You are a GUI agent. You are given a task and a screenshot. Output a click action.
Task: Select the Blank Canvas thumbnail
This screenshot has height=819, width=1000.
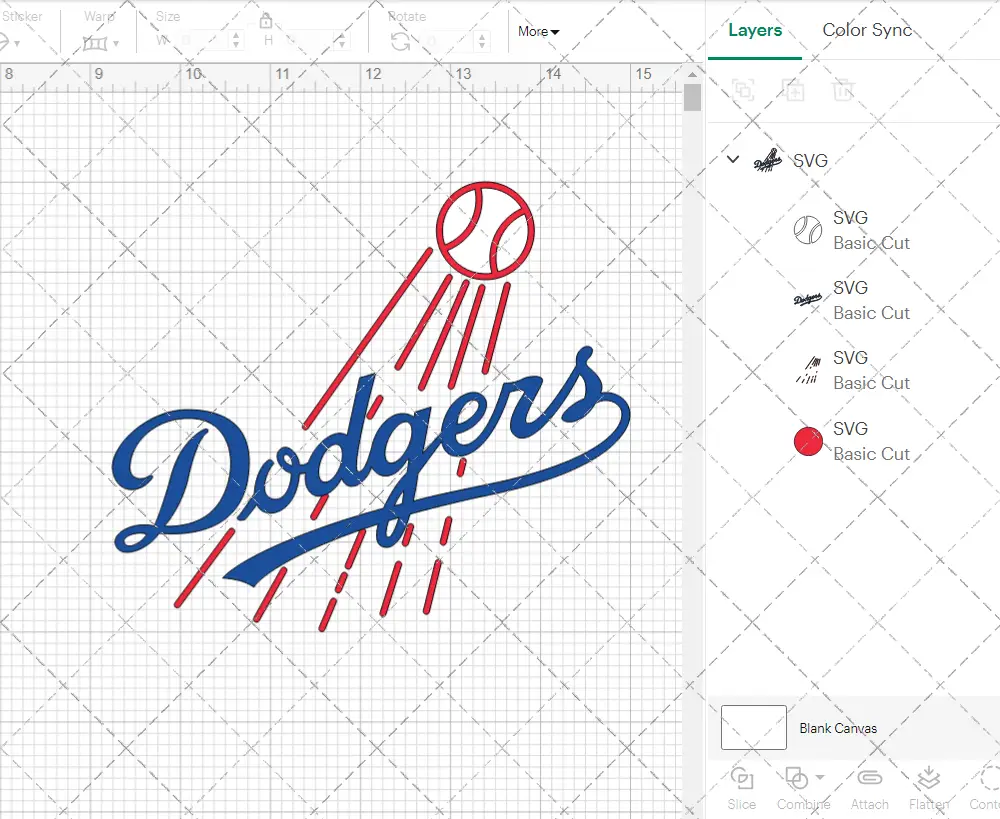(x=754, y=727)
